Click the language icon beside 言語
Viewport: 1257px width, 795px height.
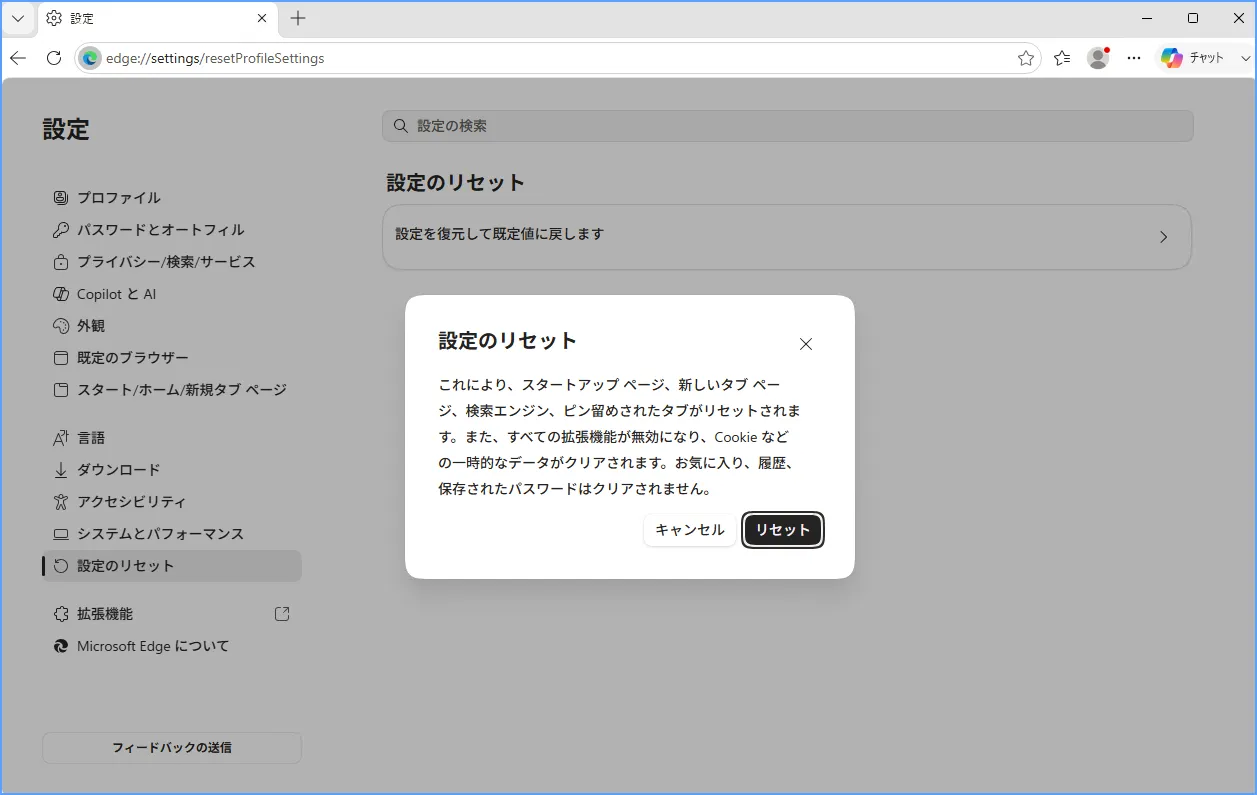tap(61, 438)
